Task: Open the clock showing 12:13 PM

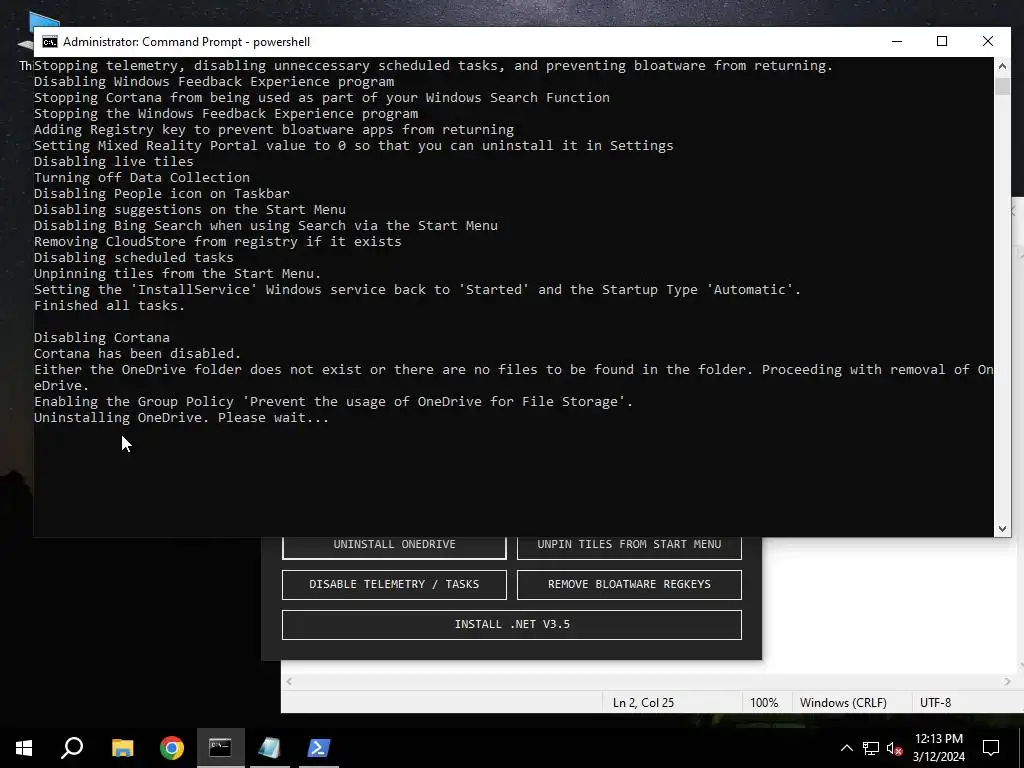Action: pos(938,748)
